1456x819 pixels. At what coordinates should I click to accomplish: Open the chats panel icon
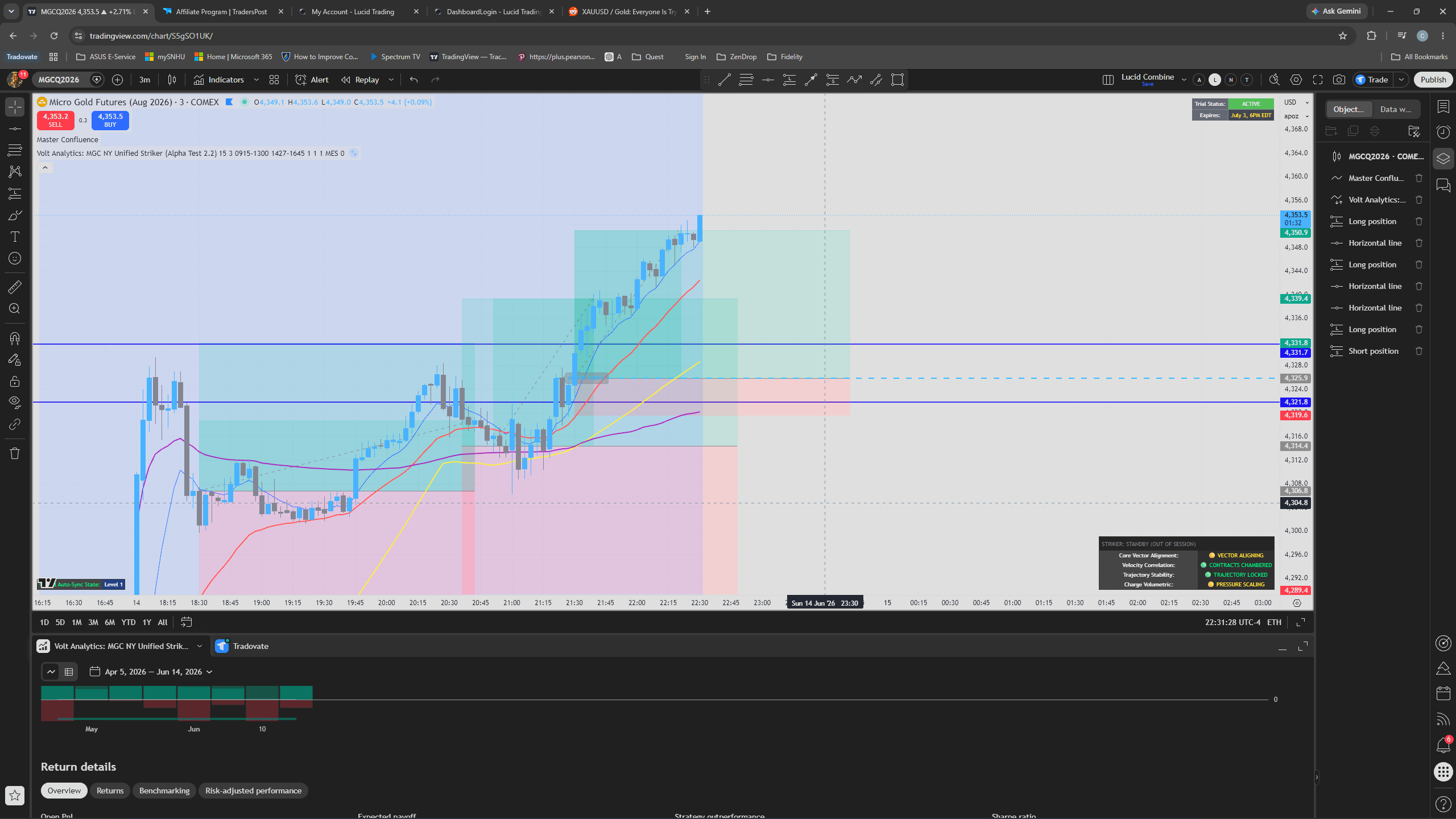(1443, 185)
